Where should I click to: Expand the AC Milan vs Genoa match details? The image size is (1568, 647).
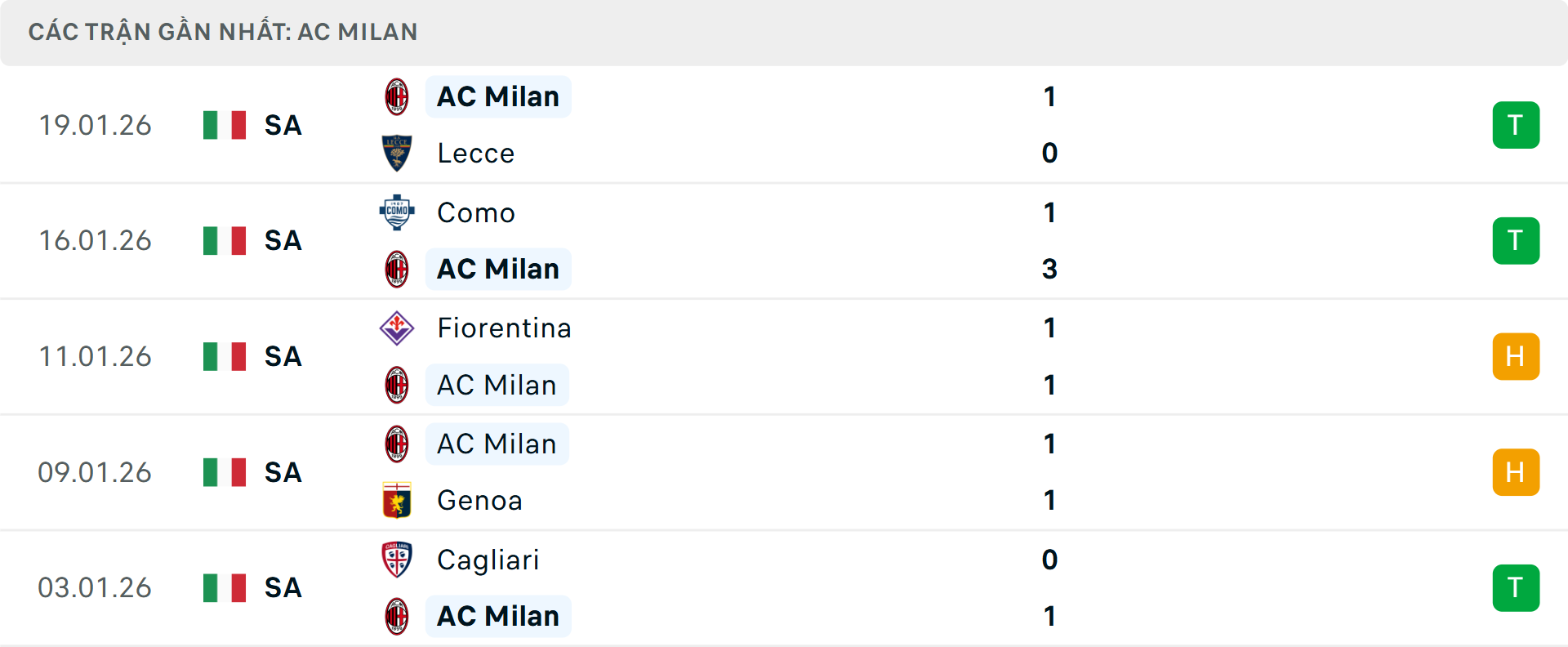pyautogui.click(x=817, y=472)
